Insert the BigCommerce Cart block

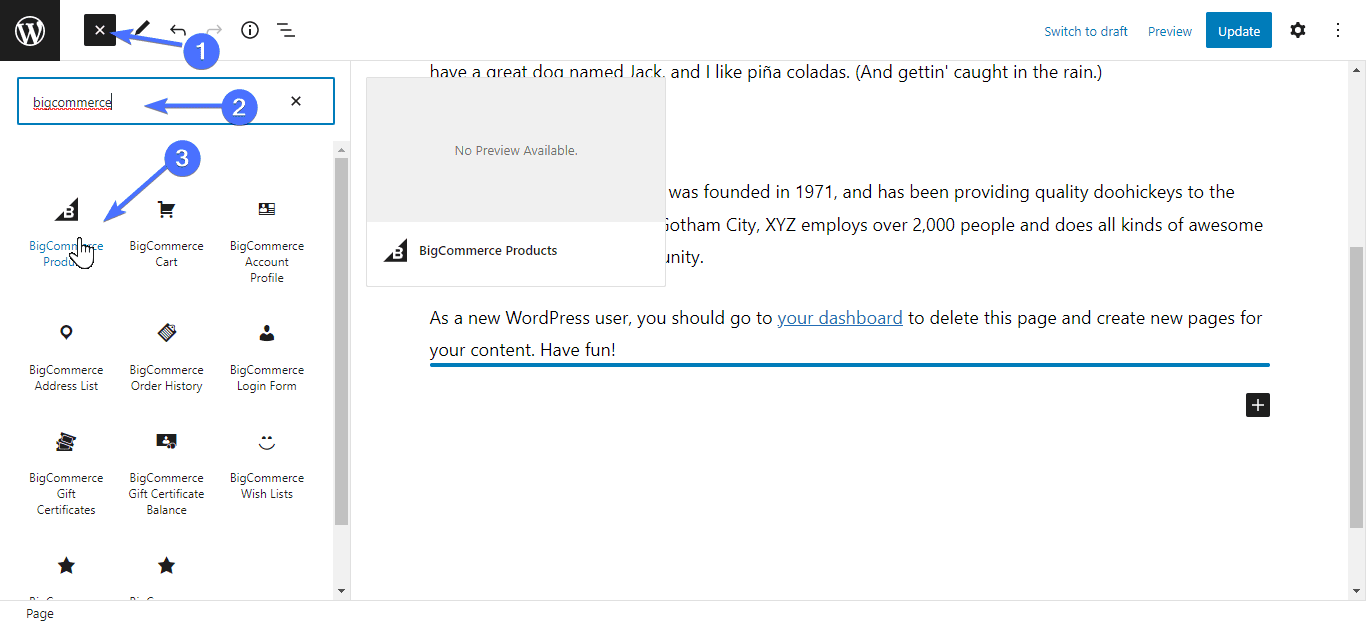click(x=166, y=234)
